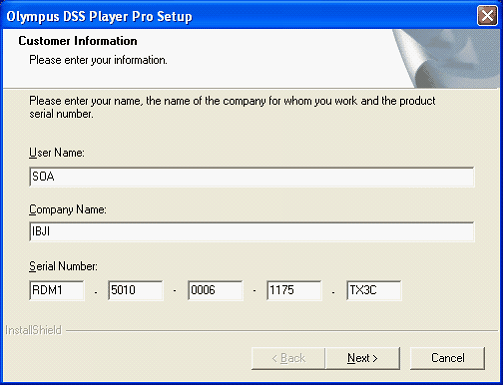504x386 pixels.
Task: Focus the User Name field containing SOA
Action: coord(252,177)
